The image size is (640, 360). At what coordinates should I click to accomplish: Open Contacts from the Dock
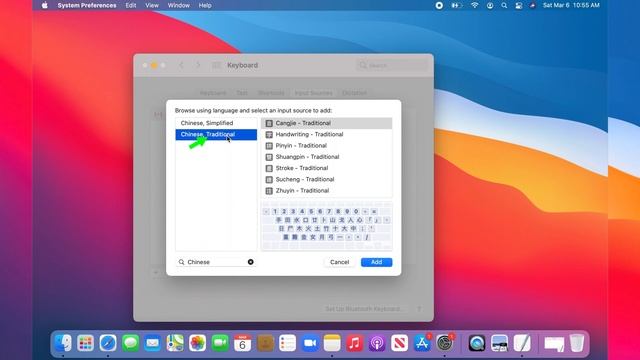point(265,343)
